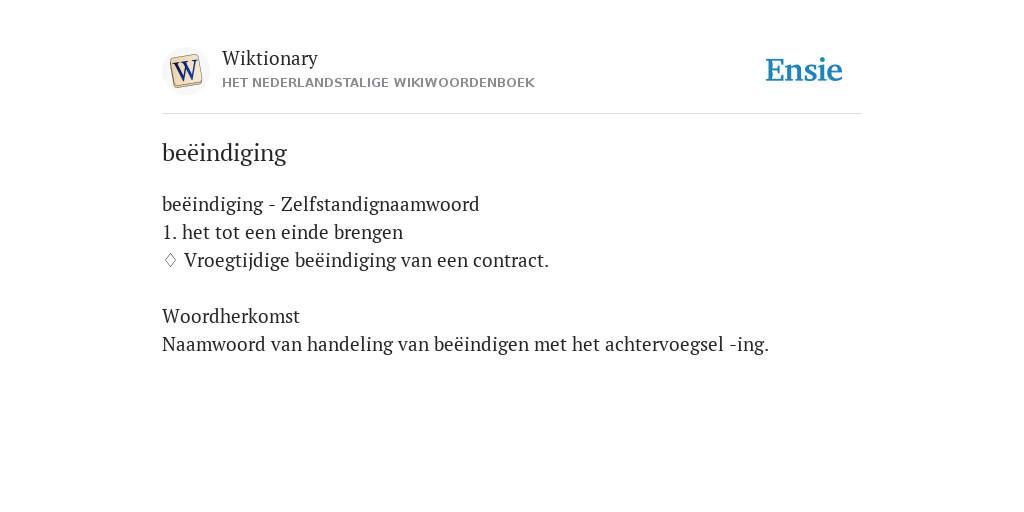Click 'beëindiging' inside the example sentence

point(345,261)
